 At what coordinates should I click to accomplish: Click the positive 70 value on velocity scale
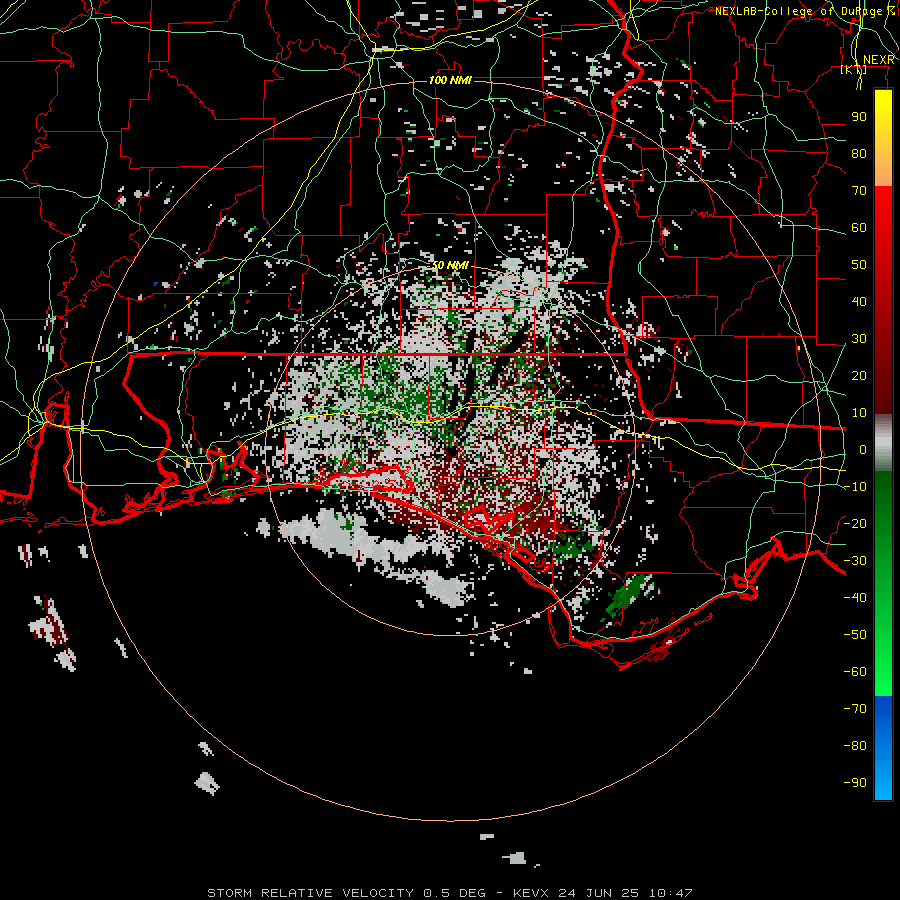pyautogui.click(x=859, y=191)
